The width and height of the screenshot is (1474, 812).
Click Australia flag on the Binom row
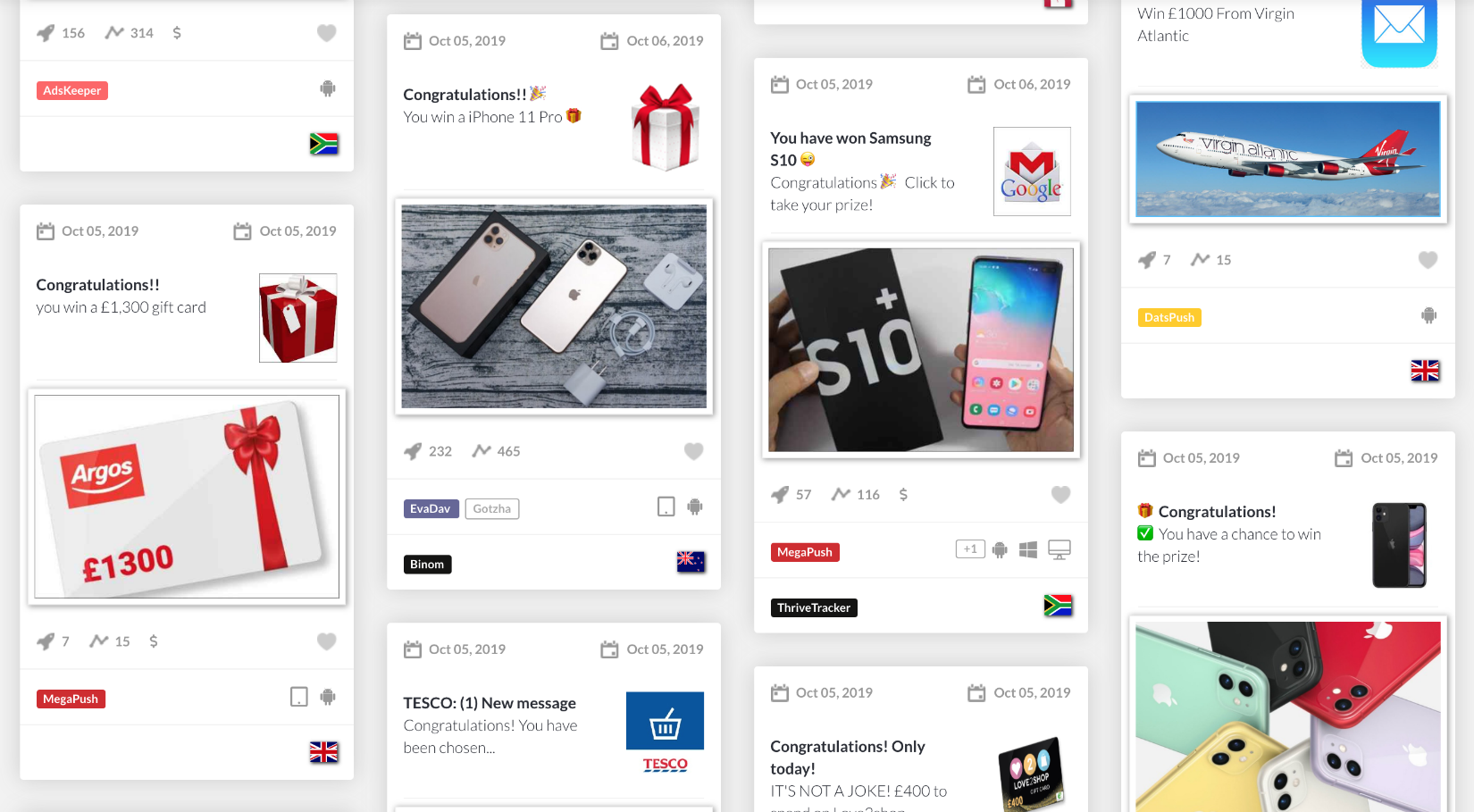coord(691,562)
